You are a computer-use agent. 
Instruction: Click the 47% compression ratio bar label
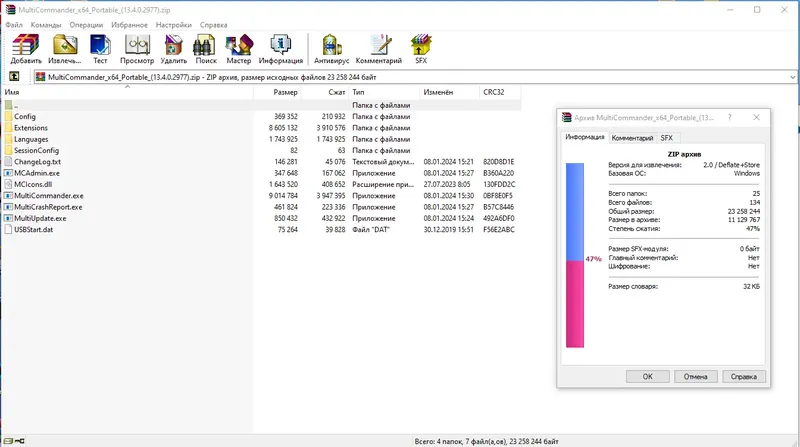(593, 259)
